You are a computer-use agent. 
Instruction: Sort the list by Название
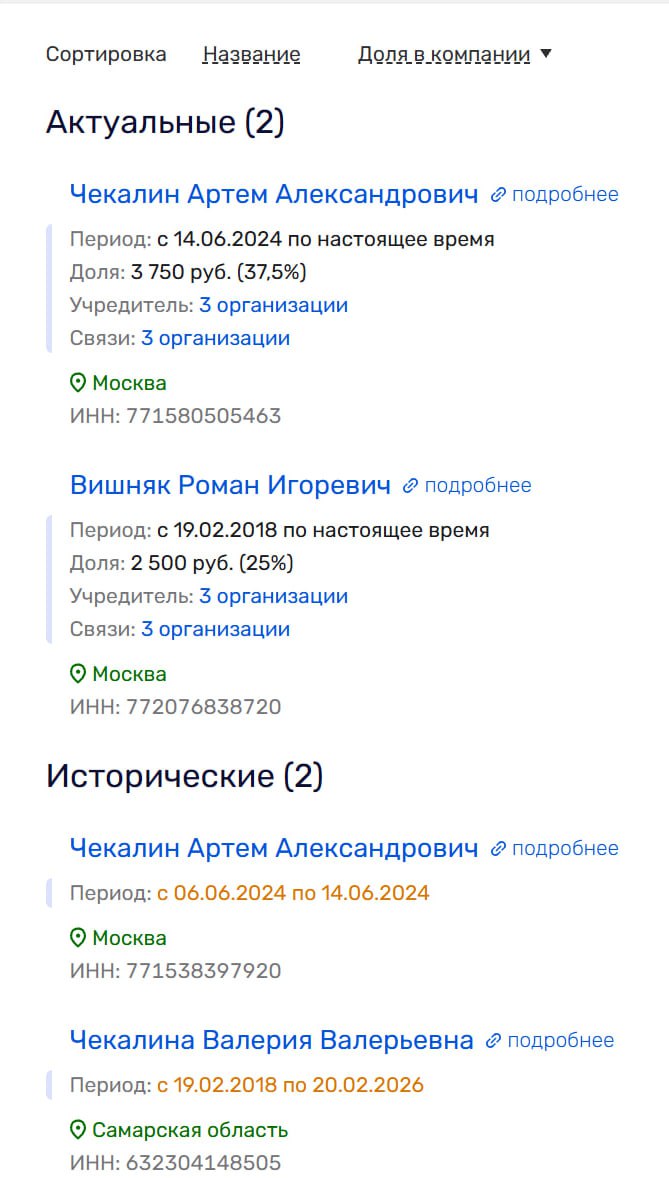pos(251,55)
